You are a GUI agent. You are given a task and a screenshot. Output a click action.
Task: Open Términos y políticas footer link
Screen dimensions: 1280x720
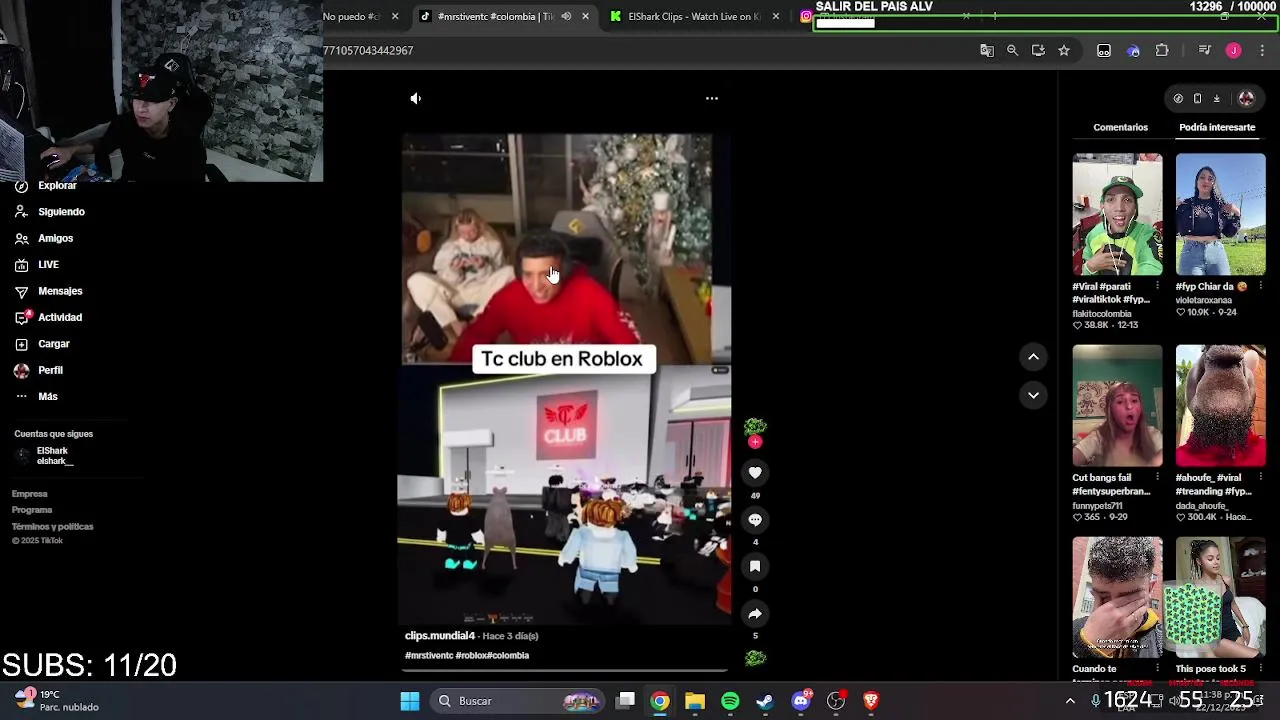(52, 527)
